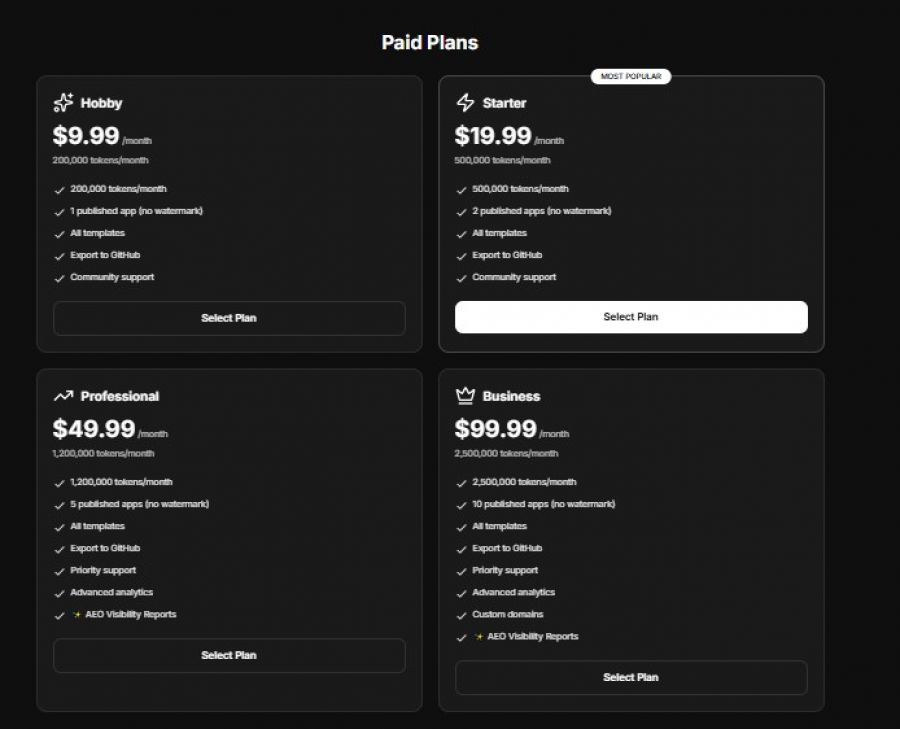Click the Professional plan trending-arrow icon
This screenshot has height=729, width=900.
(63, 394)
